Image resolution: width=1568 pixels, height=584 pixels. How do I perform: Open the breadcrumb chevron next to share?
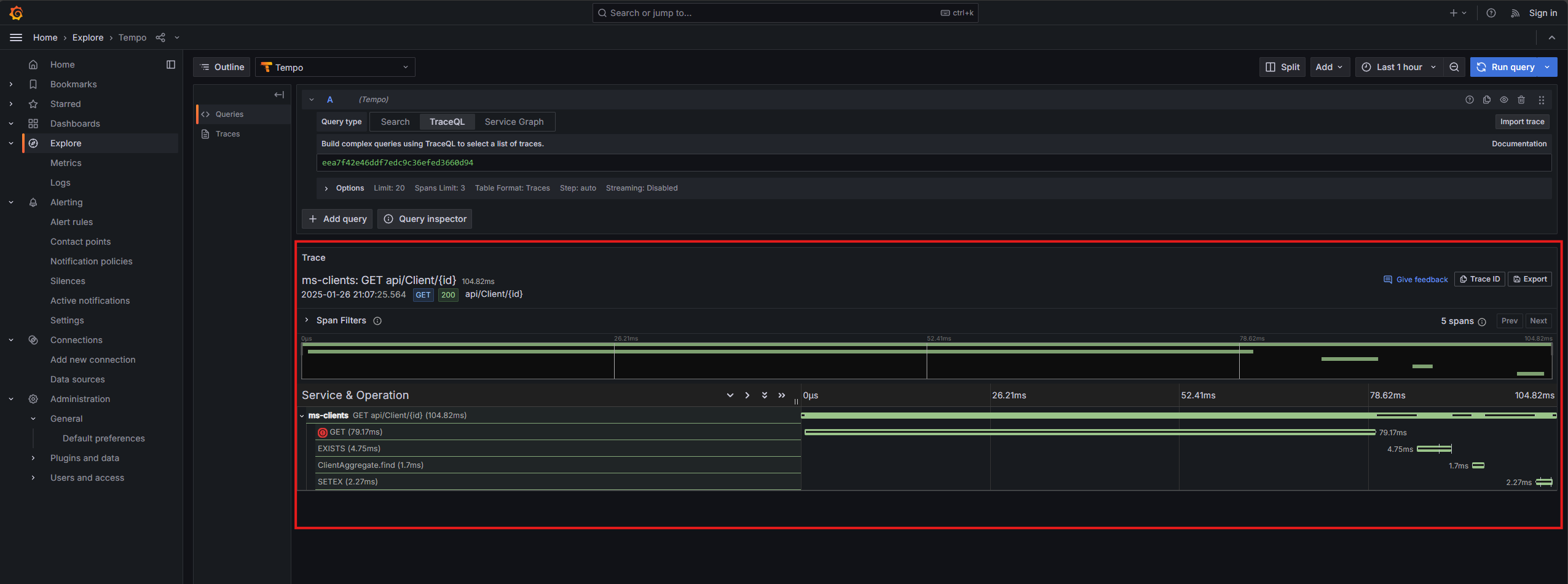click(x=177, y=37)
